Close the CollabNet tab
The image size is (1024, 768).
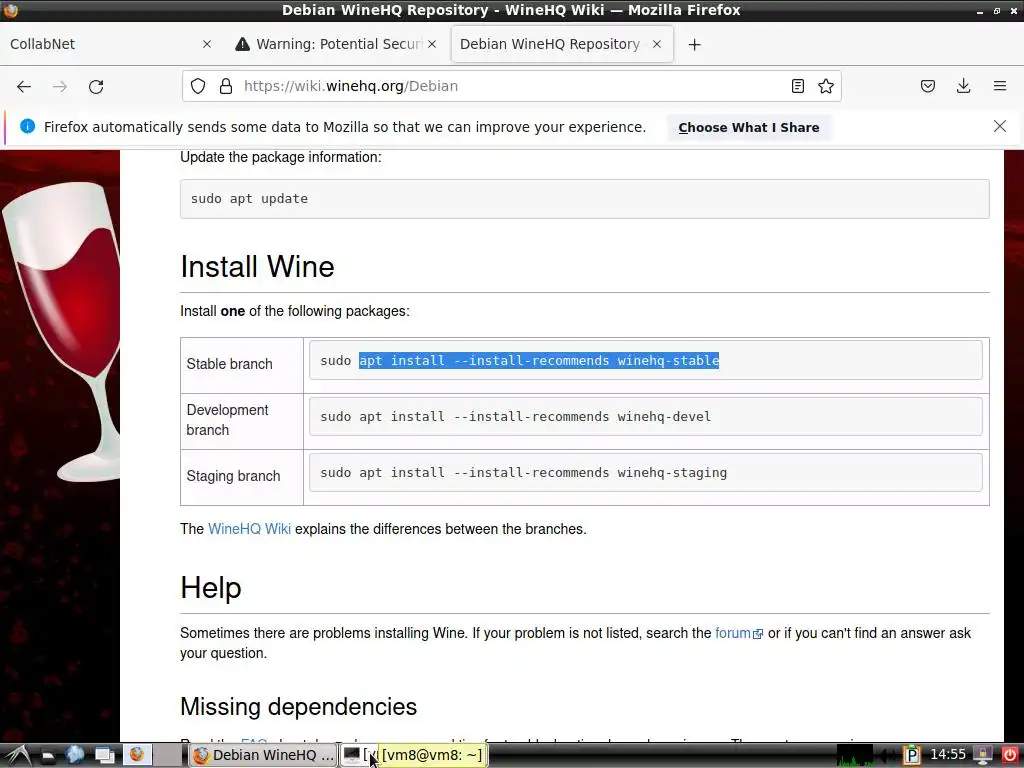(x=207, y=44)
